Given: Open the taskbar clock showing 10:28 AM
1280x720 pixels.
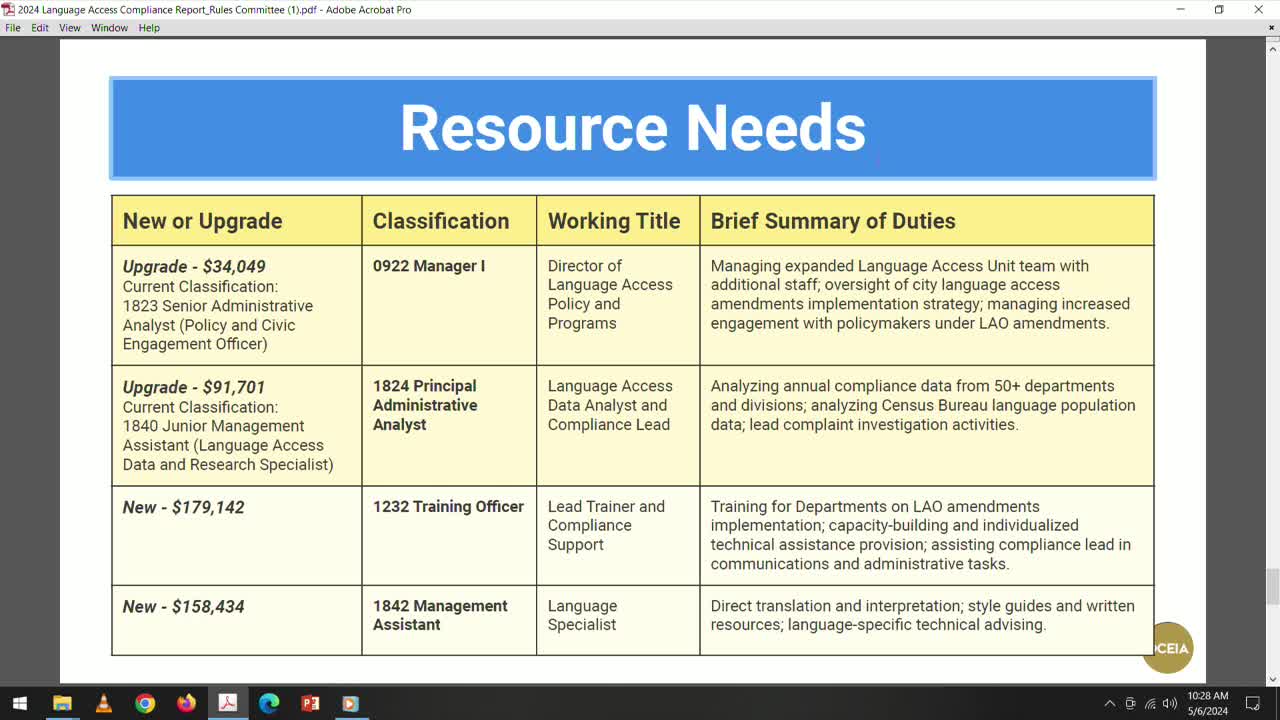Looking at the screenshot, I should click(1208, 703).
